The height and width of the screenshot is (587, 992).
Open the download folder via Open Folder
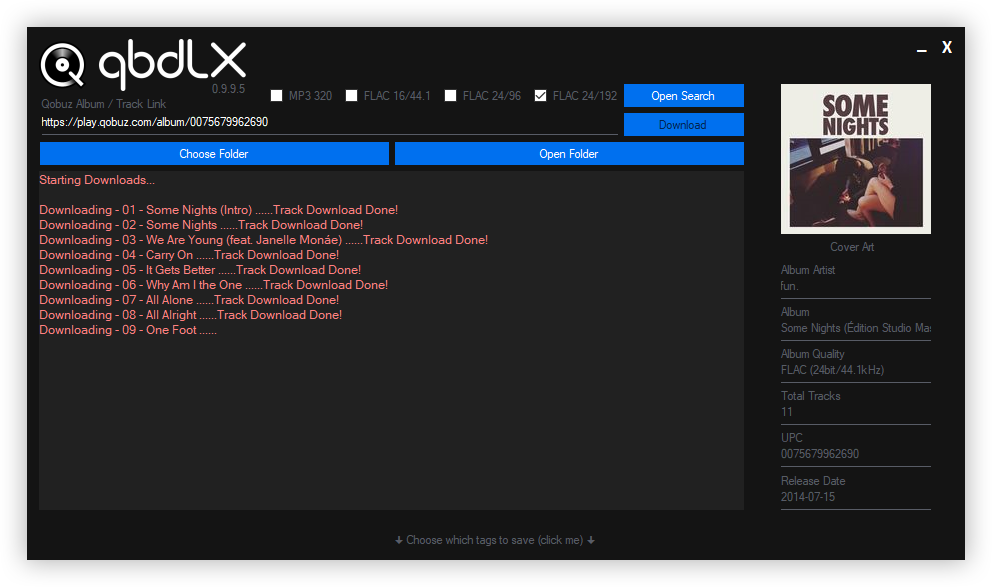point(569,154)
